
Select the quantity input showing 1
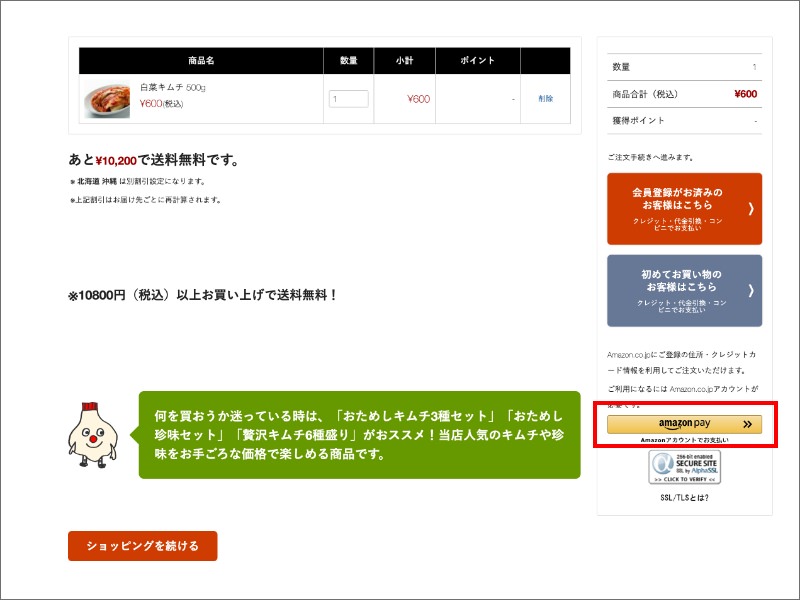click(347, 98)
